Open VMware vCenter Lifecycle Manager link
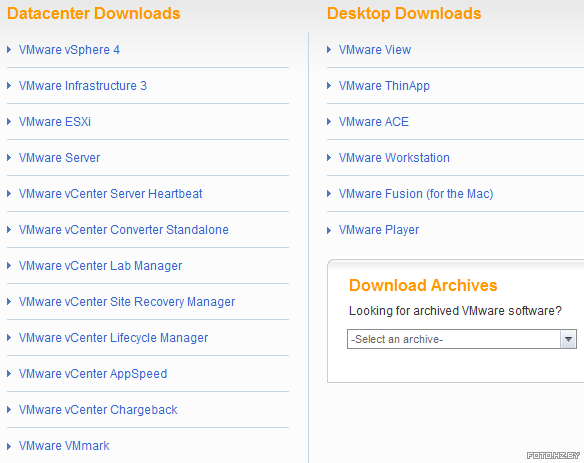The width and height of the screenshot is (584, 463). [x=114, y=338]
